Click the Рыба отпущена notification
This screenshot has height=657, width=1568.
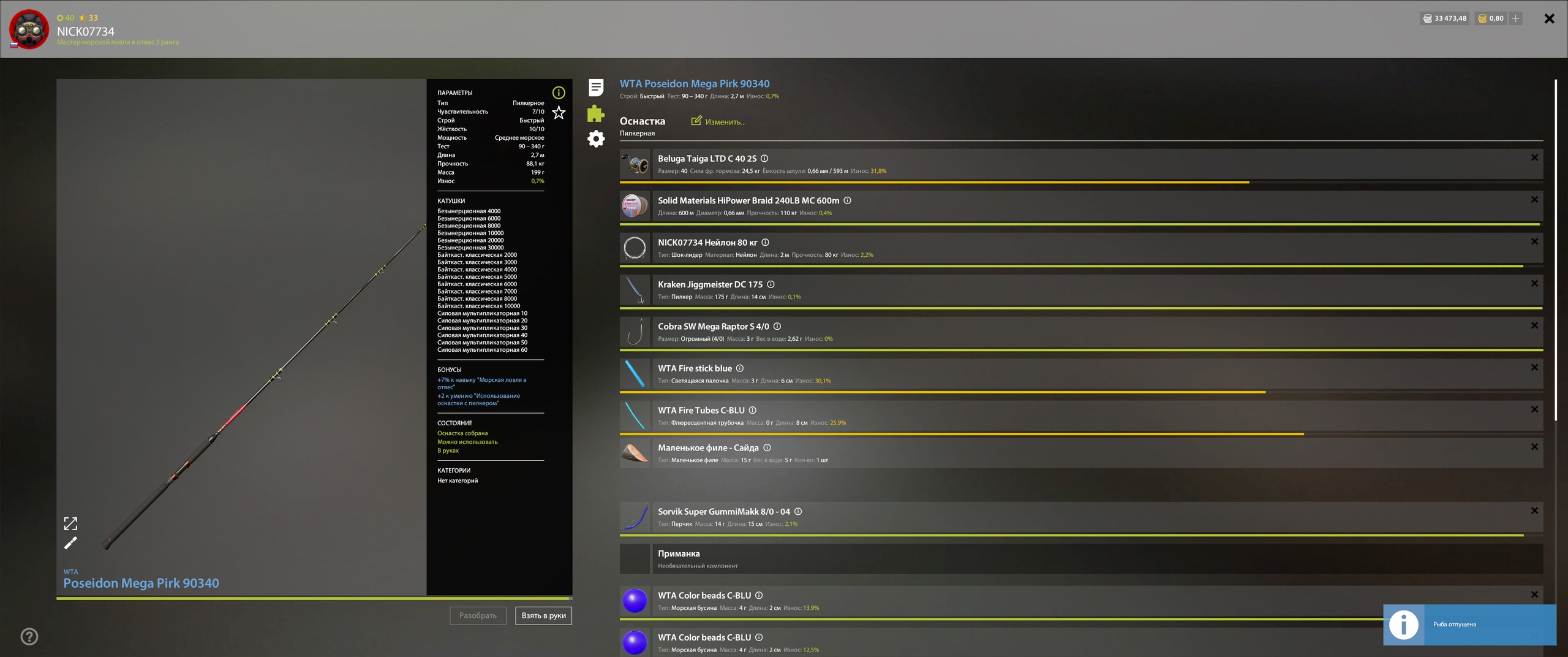pos(1469,625)
